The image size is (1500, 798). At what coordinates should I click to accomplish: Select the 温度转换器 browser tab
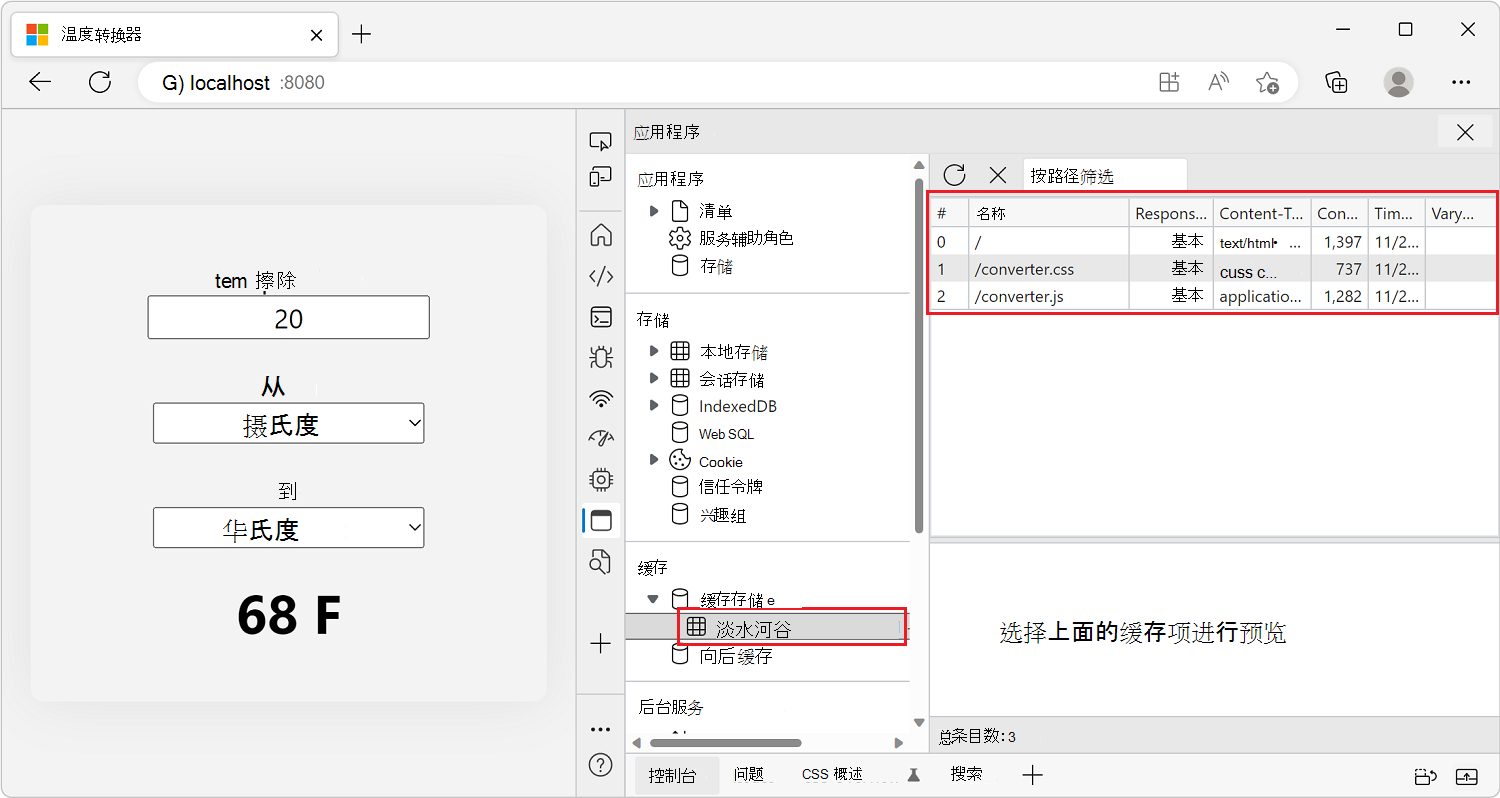175,34
